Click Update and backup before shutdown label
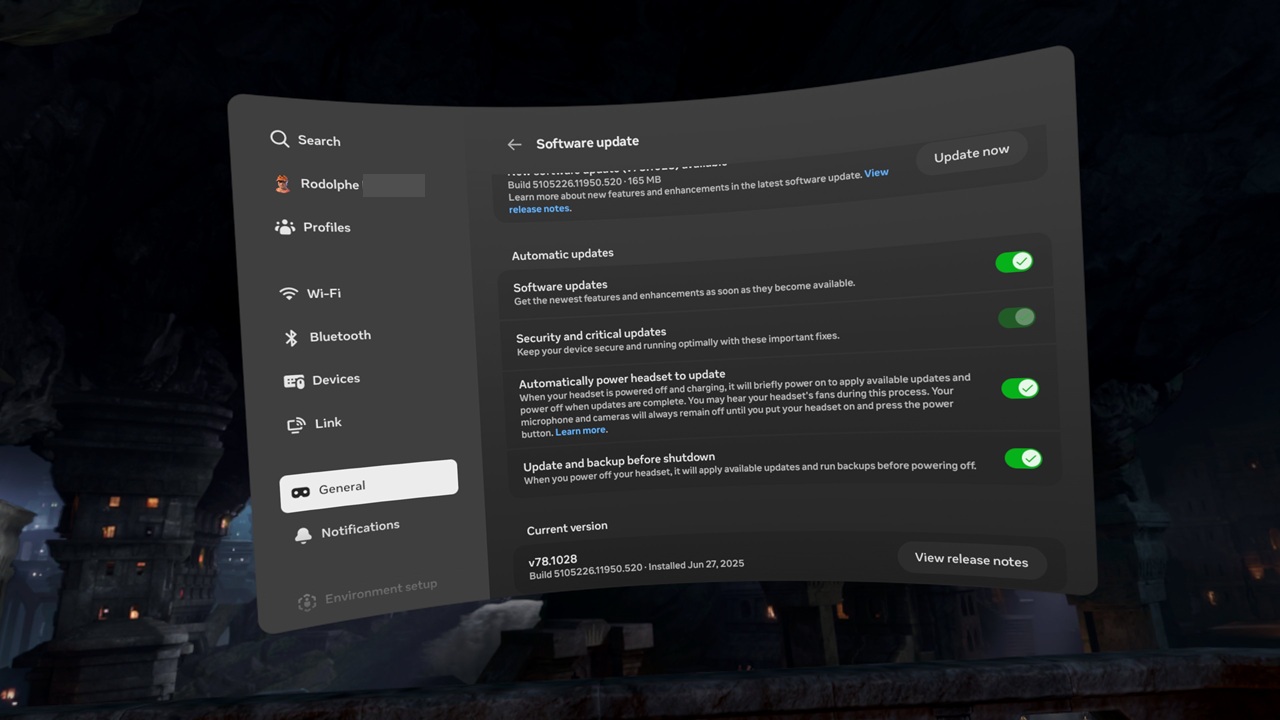Screen dimensions: 1280x720 (619, 462)
